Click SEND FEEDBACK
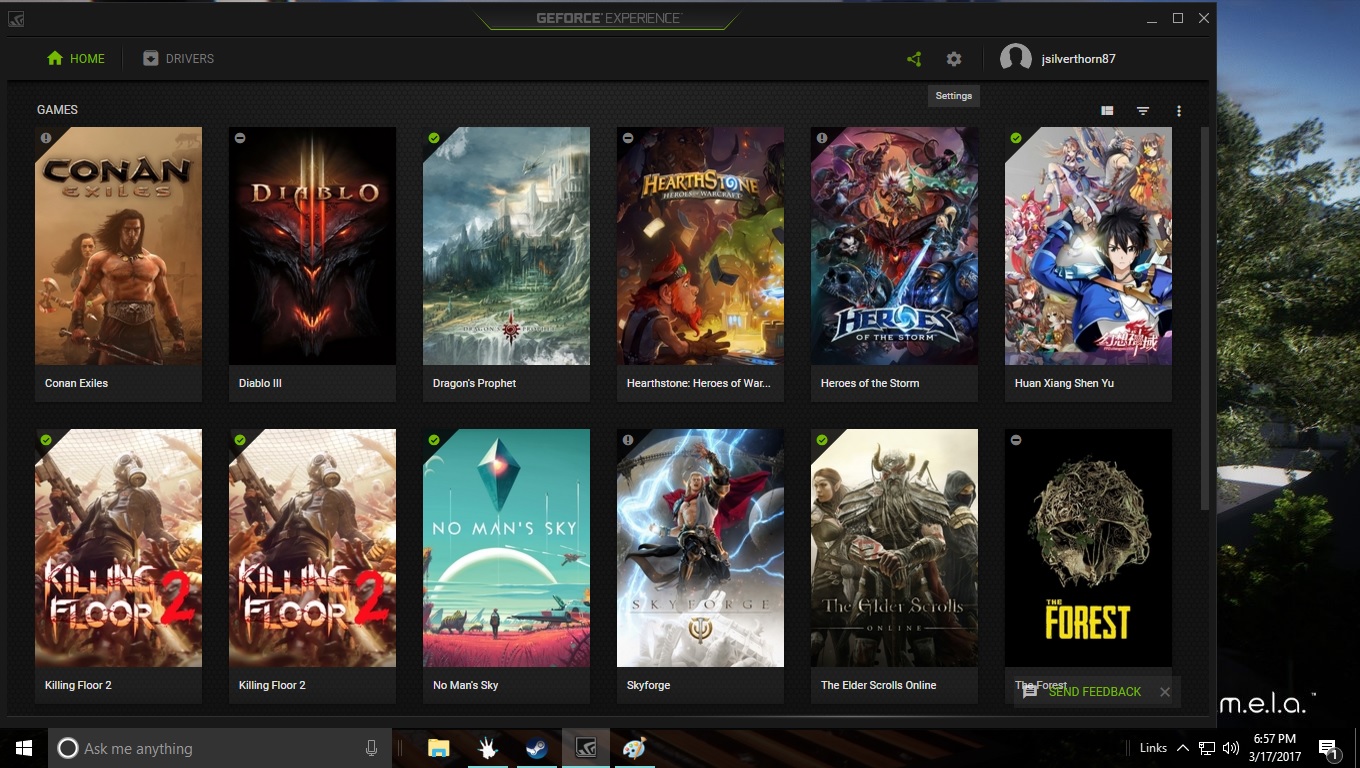This screenshot has width=1360, height=768. click(x=1094, y=692)
